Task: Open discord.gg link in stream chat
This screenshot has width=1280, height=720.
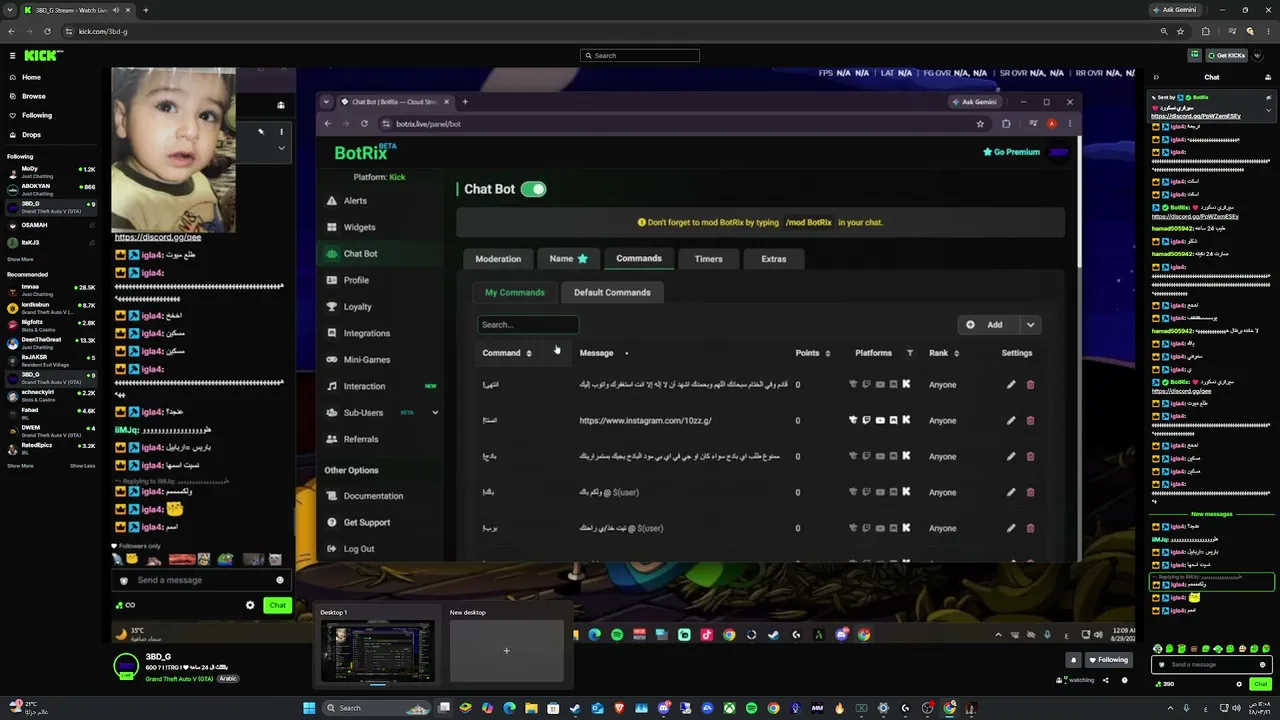Action: coord(158,238)
